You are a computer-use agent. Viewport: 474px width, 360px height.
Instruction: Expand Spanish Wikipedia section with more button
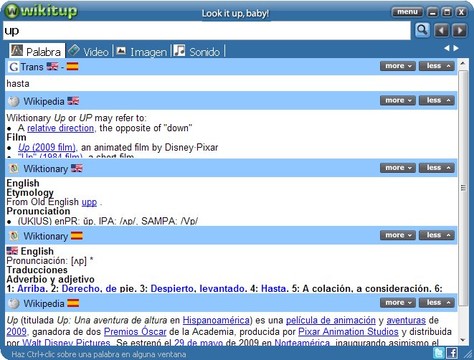point(398,303)
